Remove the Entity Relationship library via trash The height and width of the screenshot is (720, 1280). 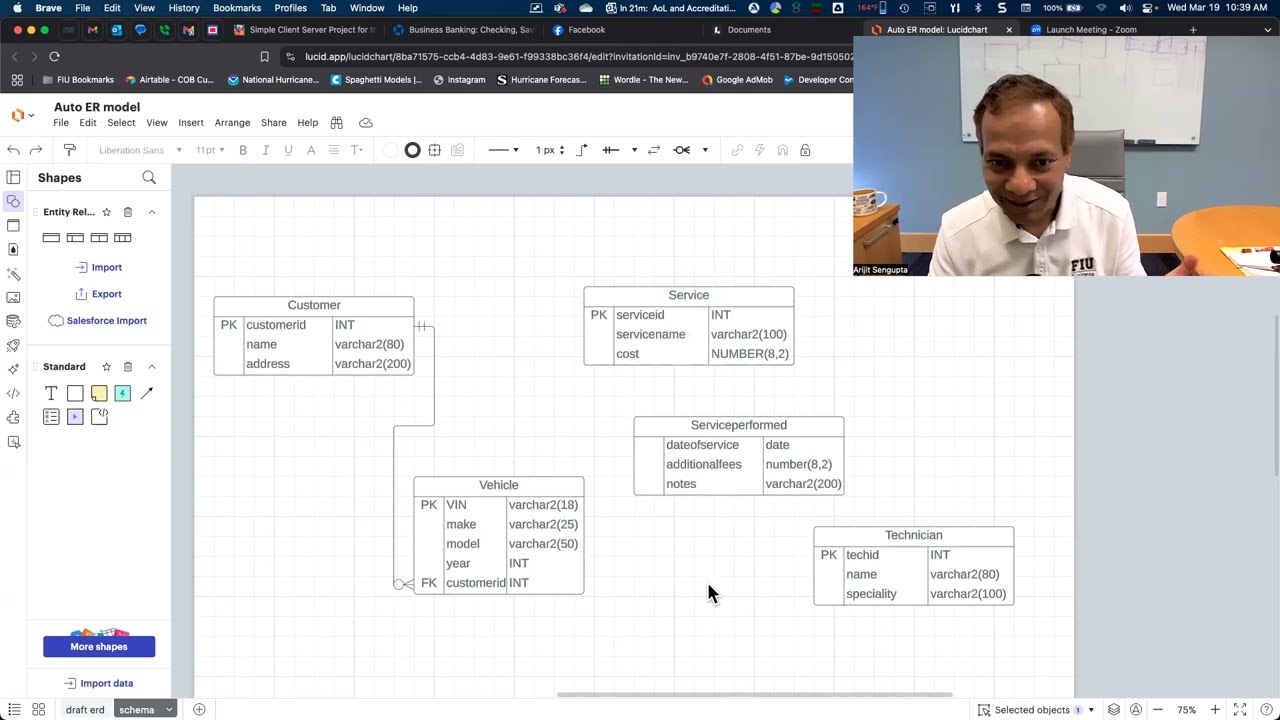coord(128,212)
